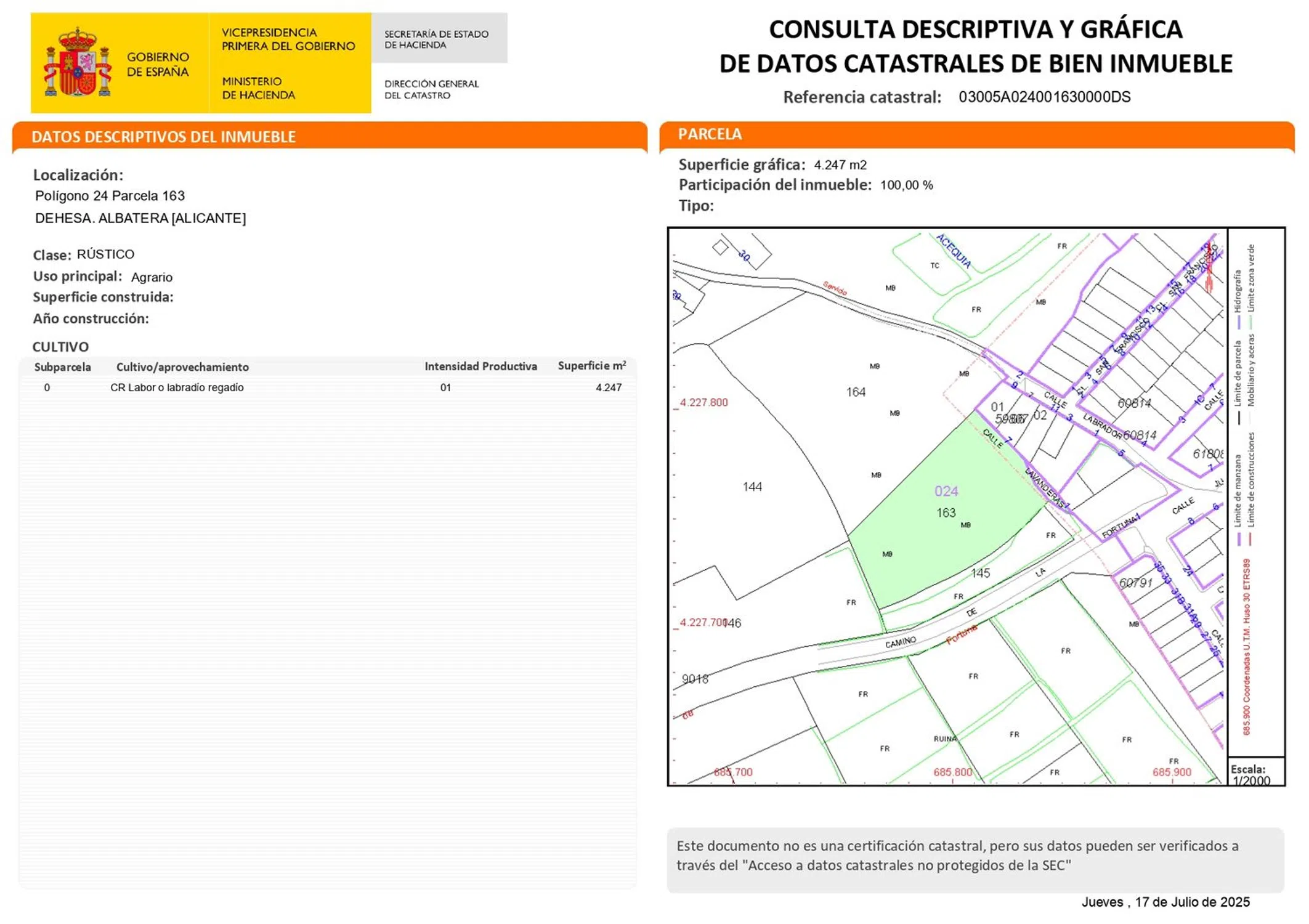Click the "Ministerio de Hacienda" yellow block
Screen dimensions: 1309x924
point(258,88)
